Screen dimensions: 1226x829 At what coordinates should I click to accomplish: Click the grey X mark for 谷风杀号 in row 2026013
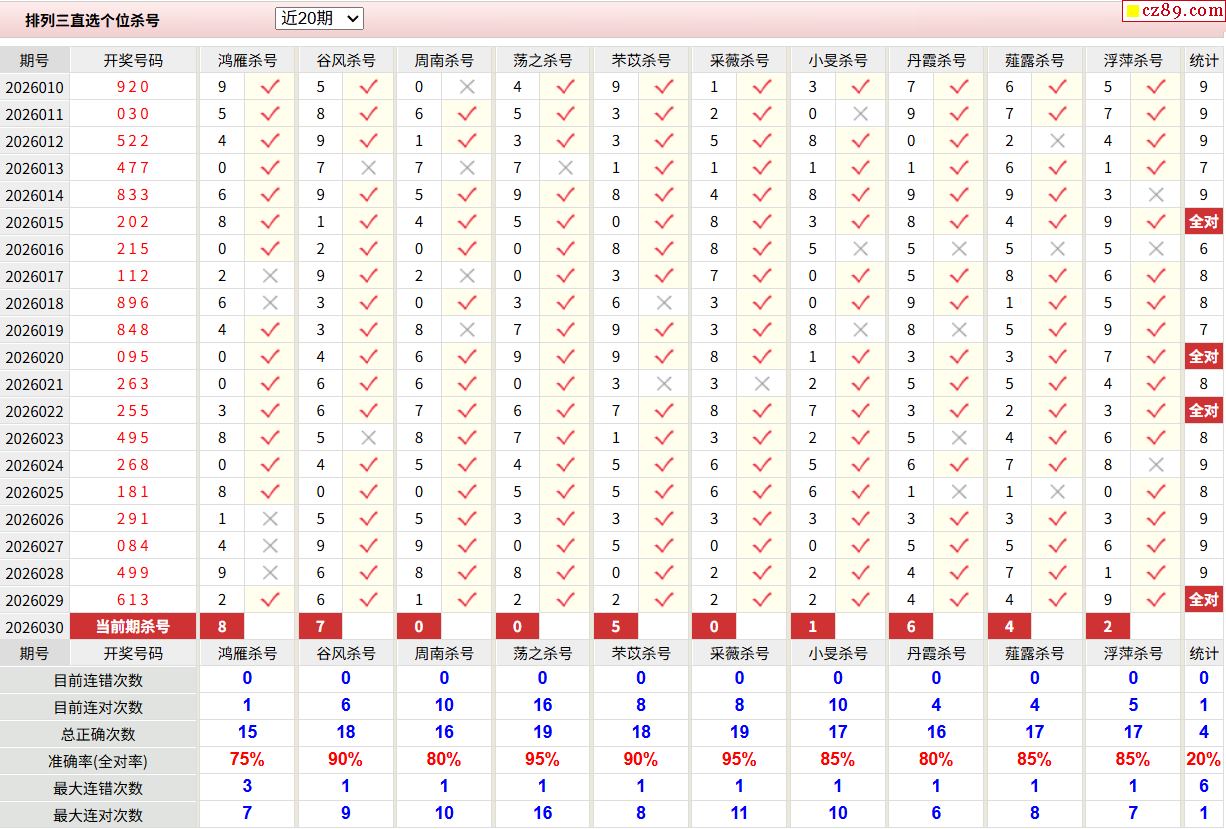[369, 168]
